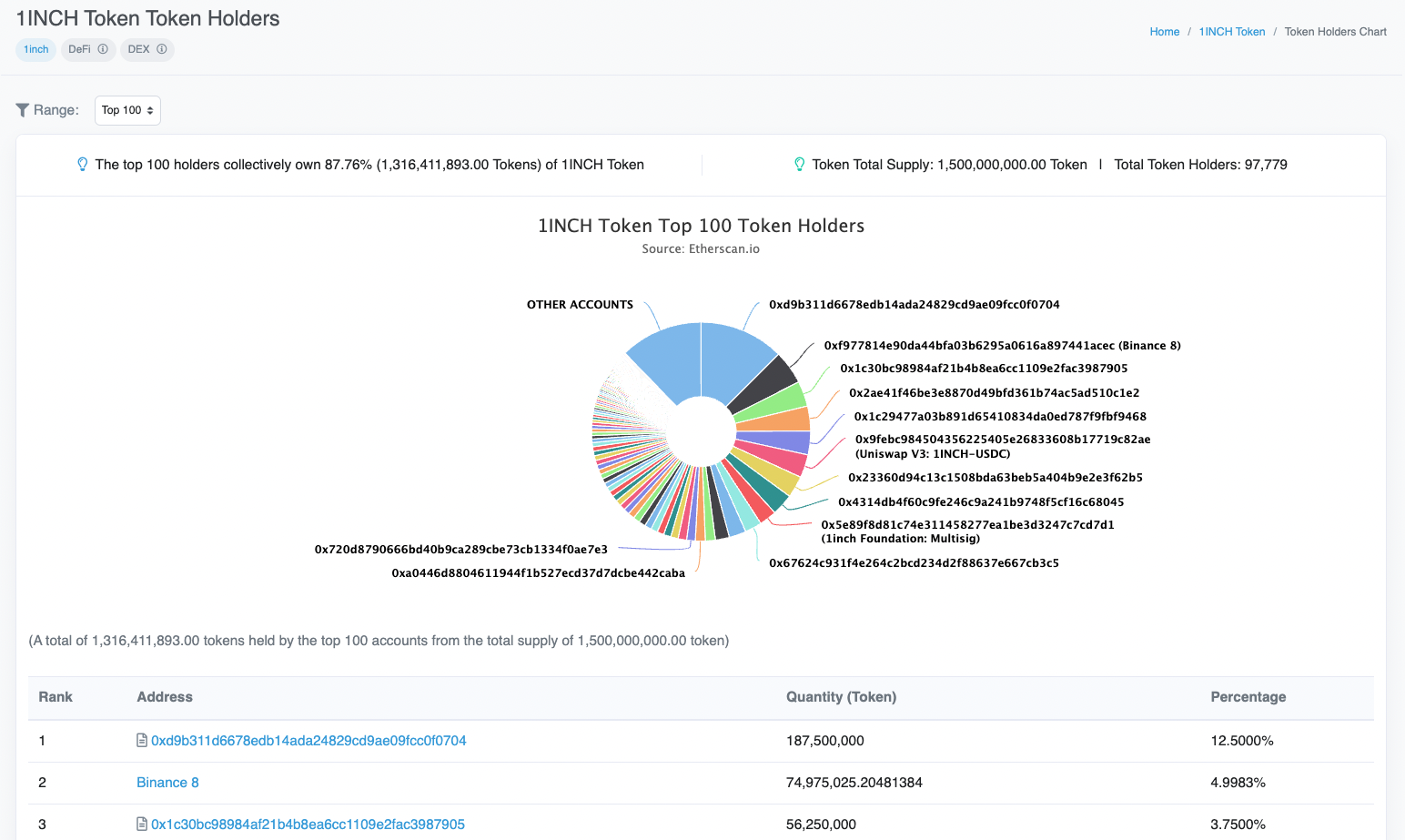The height and width of the screenshot is (840, 1405).
Task: Click the stepper arrows inside the Top 100 selector
Action: click(149, 110)
